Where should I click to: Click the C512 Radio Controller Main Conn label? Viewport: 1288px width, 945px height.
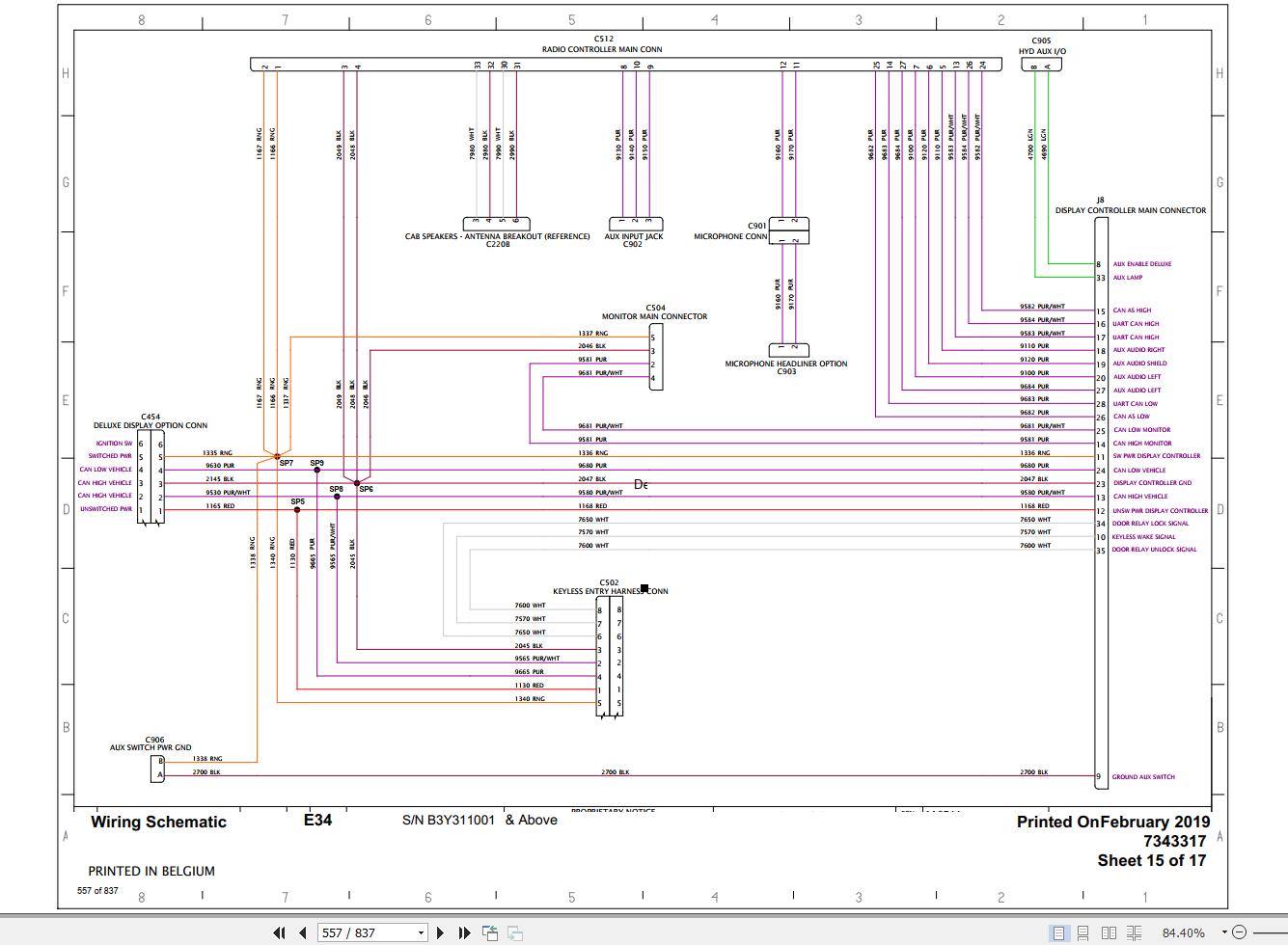tap(602, 44)
